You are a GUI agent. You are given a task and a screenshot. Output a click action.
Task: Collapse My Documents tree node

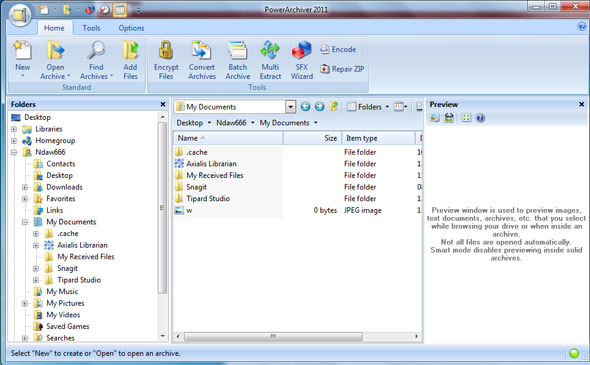tap(25, 222)
